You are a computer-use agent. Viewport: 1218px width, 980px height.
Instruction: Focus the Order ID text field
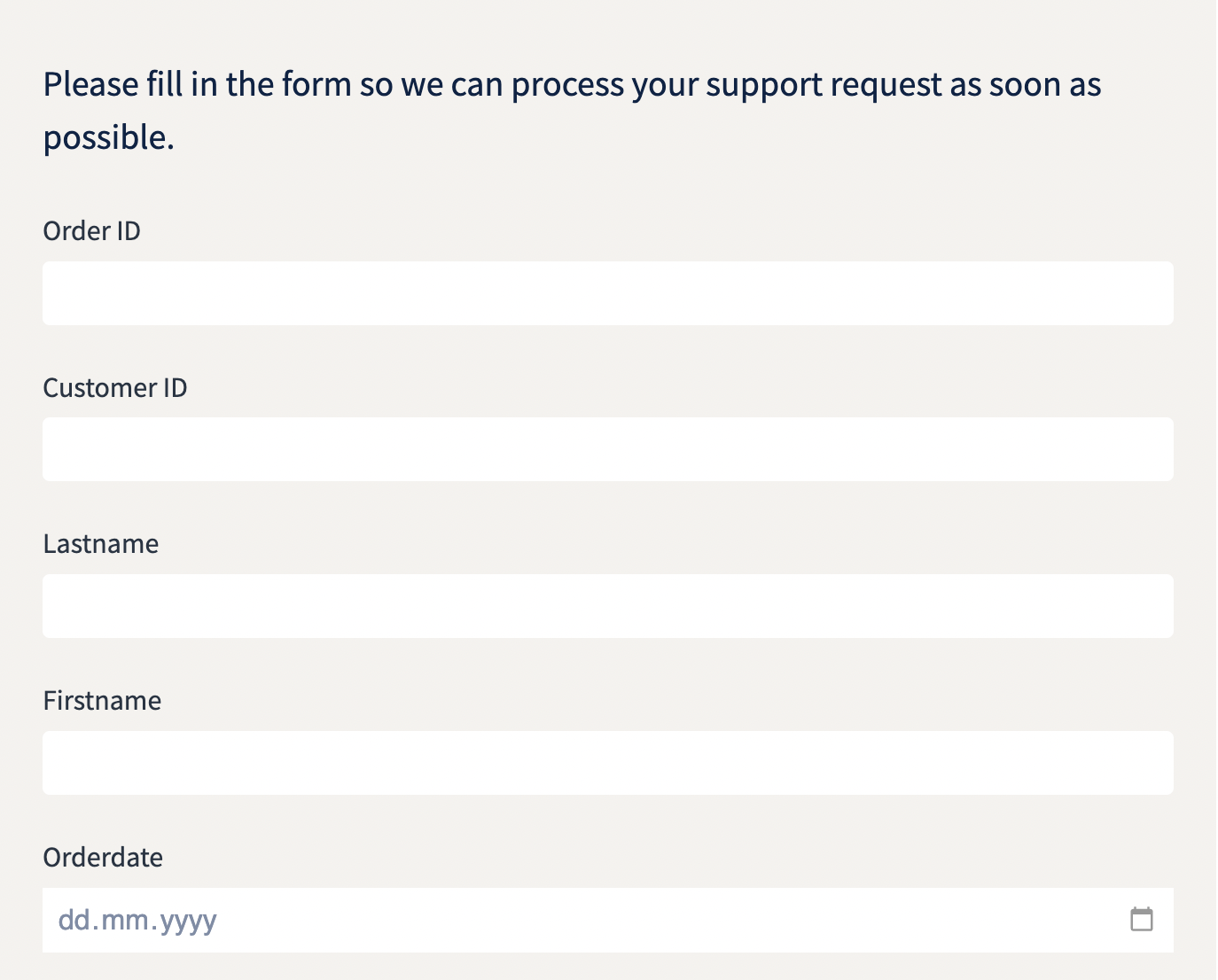pyautogui.click(x=608, y=293)
